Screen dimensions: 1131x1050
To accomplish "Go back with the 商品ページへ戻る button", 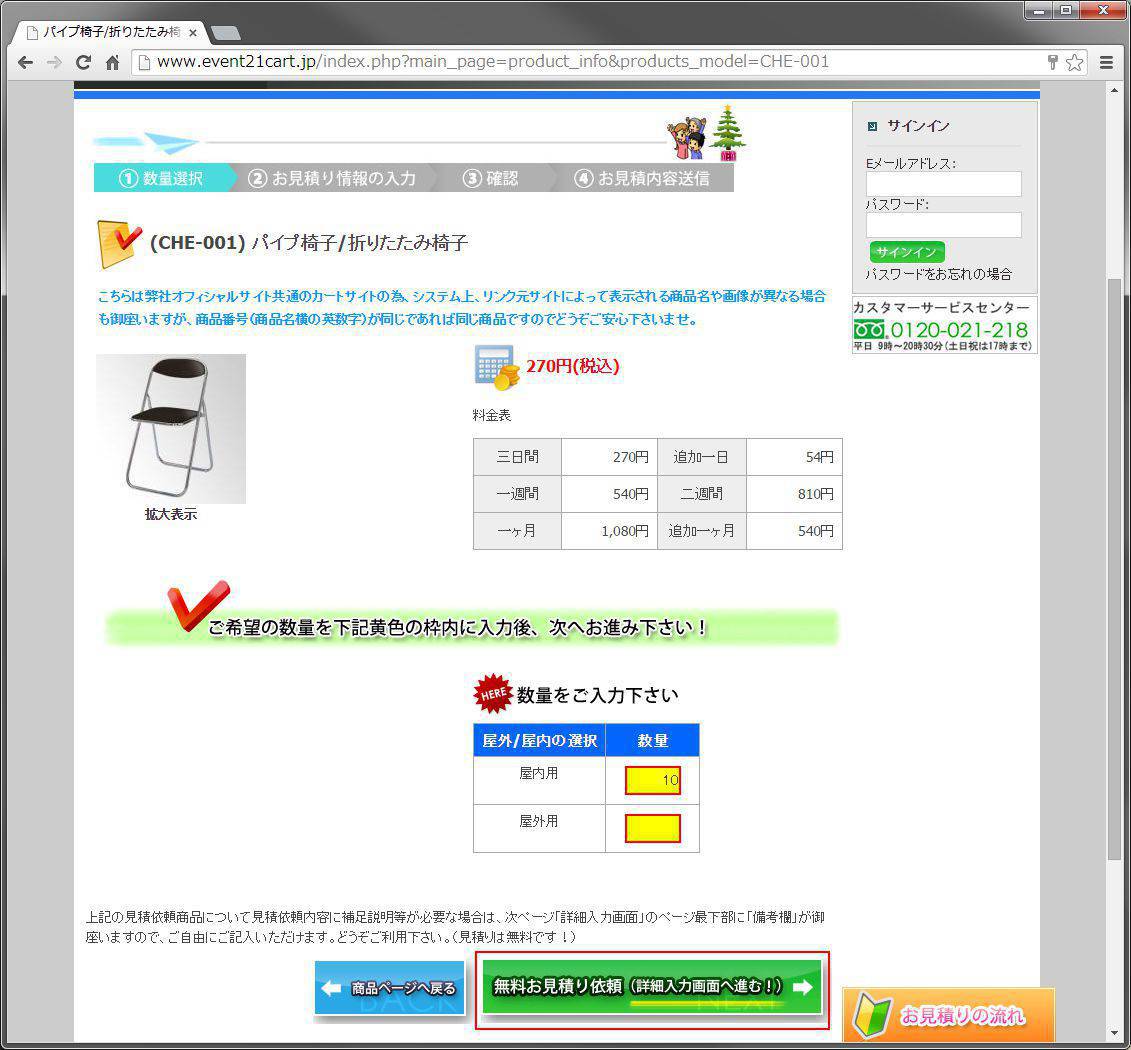I will 390,988.
